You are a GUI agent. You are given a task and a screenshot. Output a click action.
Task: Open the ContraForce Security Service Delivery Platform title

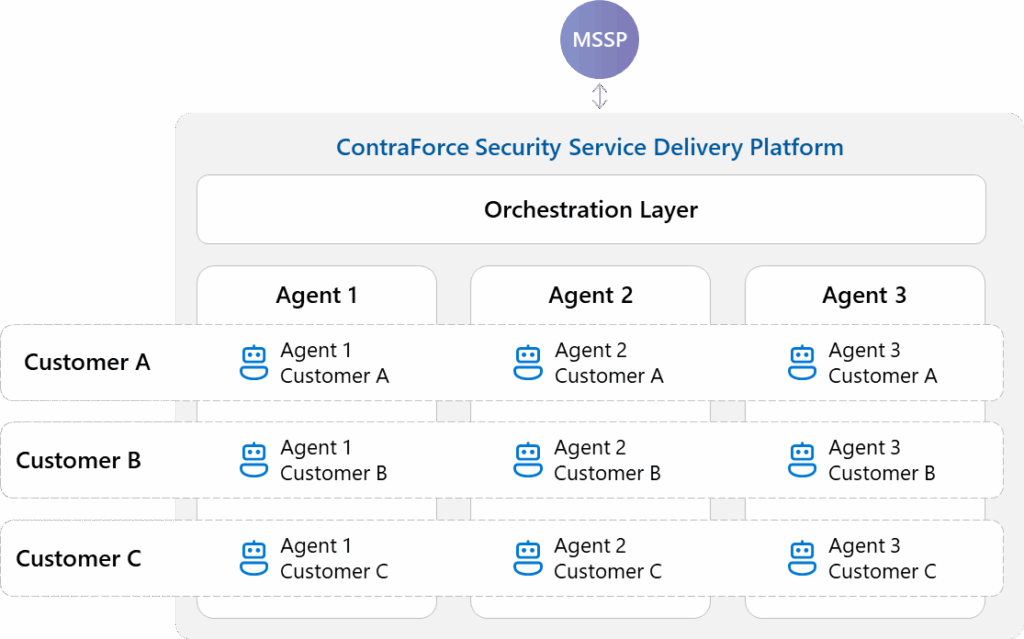click(x=590, y=147)
